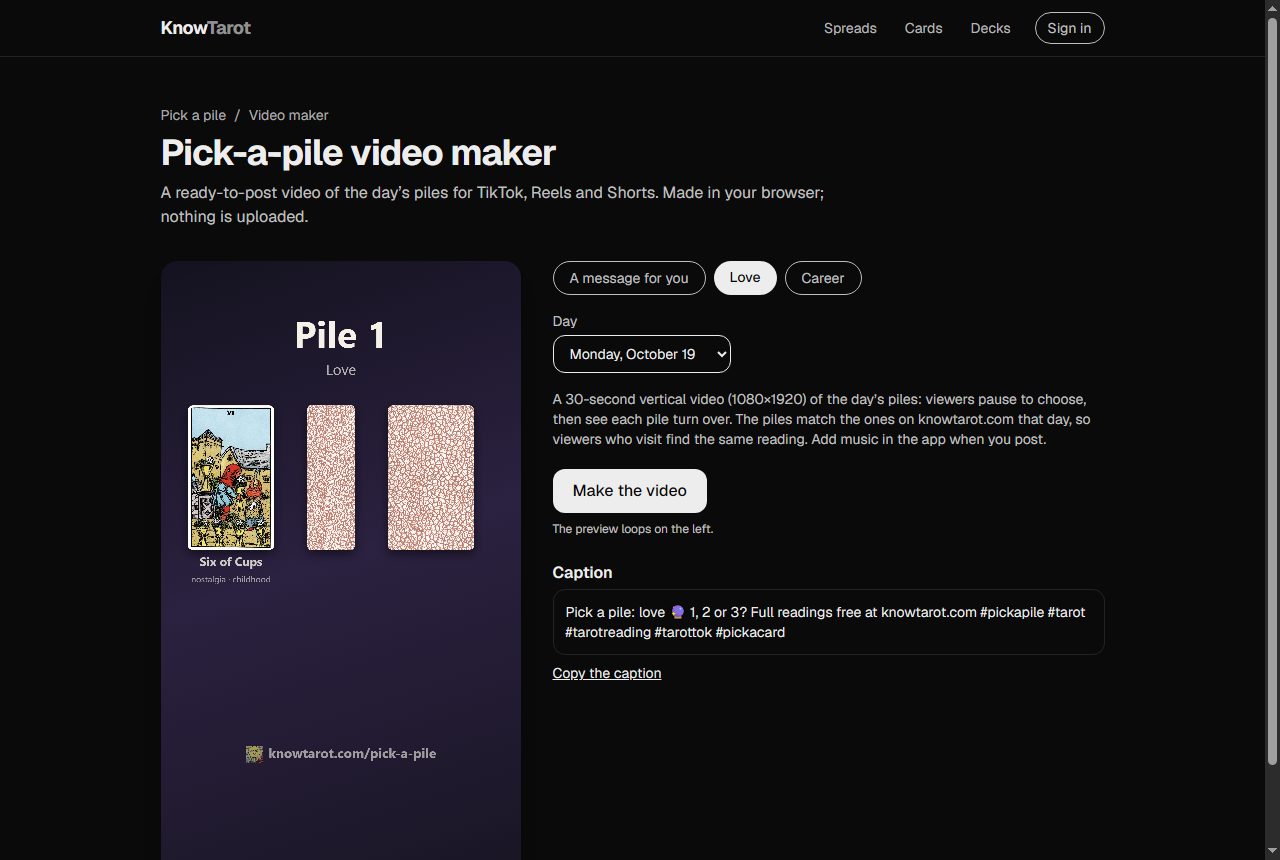Open the KnowTarot home logo
The image size is (1280, 860).
point(206,28)
